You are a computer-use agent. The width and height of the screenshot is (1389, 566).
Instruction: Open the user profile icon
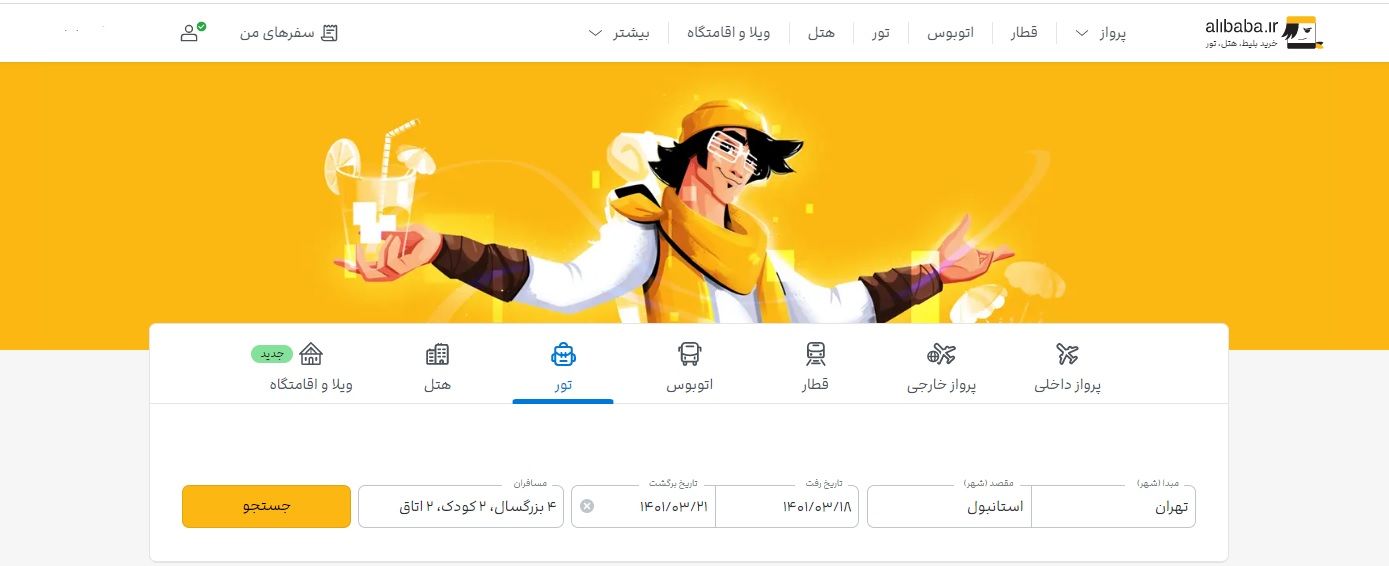tap(191, 32)
